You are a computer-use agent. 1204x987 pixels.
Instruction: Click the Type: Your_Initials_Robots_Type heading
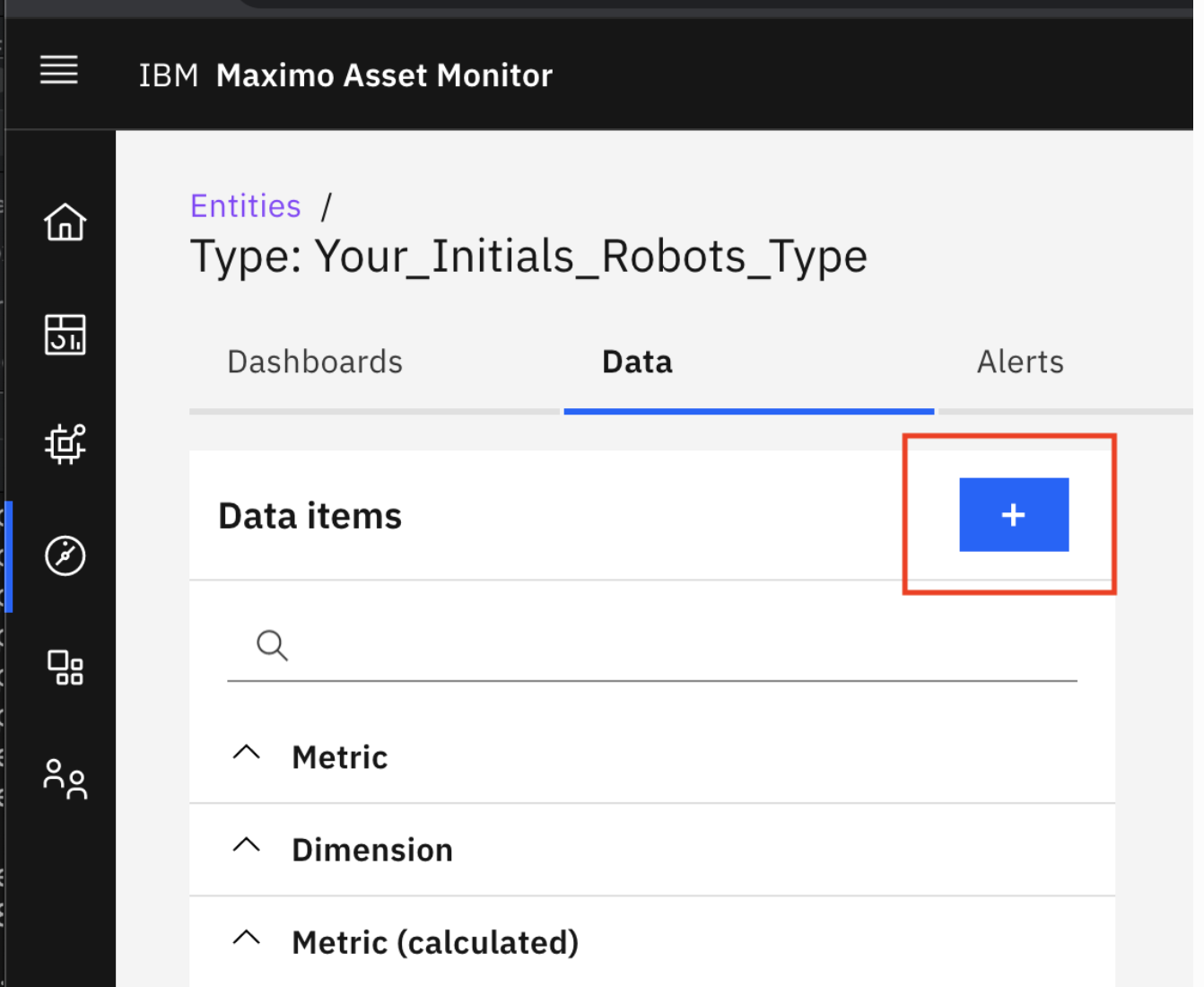[528, 258]
